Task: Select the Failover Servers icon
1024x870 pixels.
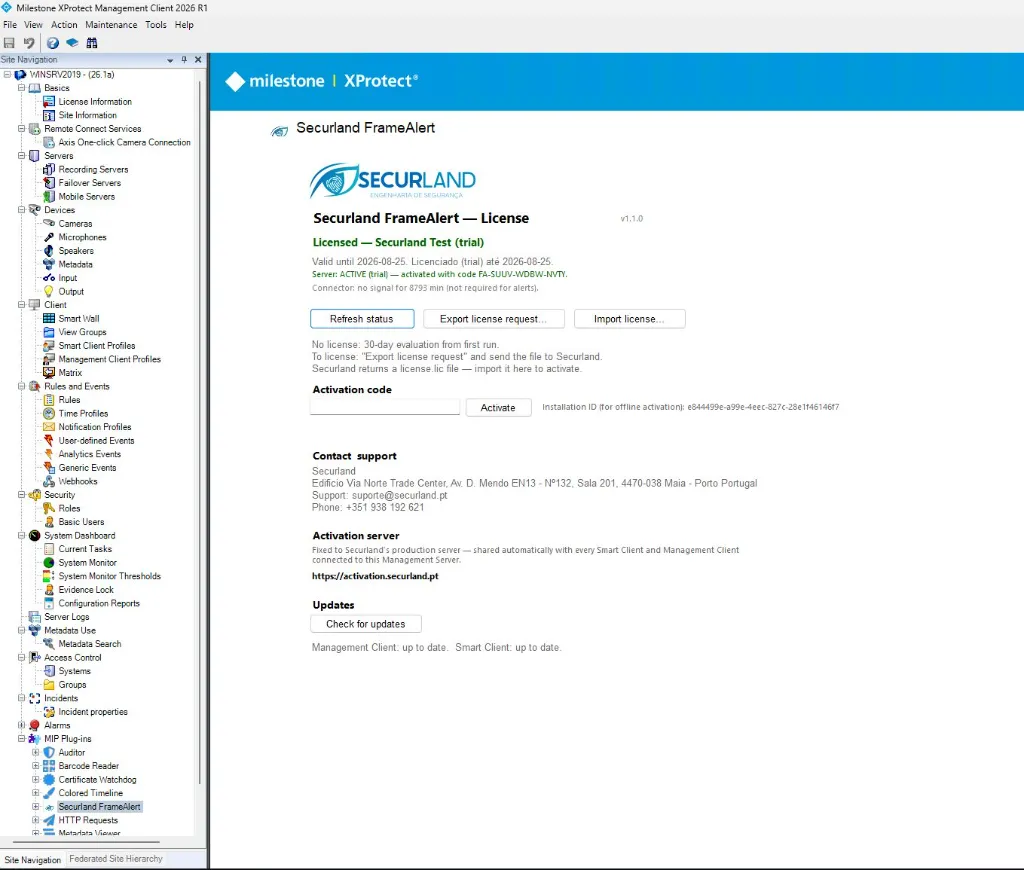Action: [49, 183]
